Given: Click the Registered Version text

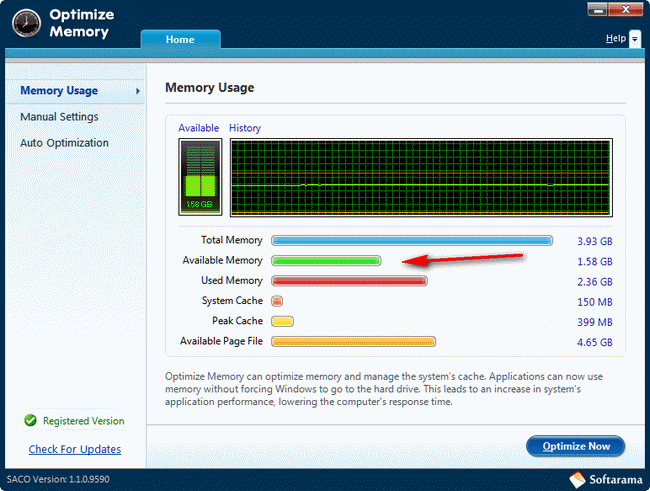Looking at the screenshot, I should 83,421.
